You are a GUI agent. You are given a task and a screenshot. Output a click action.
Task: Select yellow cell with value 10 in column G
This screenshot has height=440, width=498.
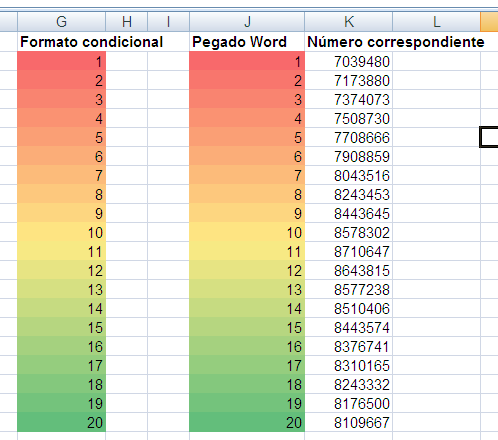point(61,232)
